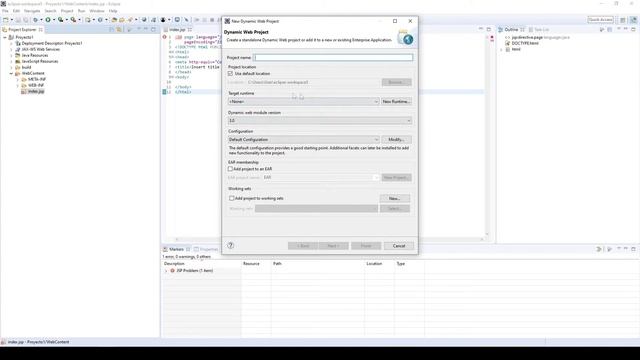Screen dimensions: 640x360
Task: Expand JSP Problem entry in Markers
Action: click(x=166, y=271)
